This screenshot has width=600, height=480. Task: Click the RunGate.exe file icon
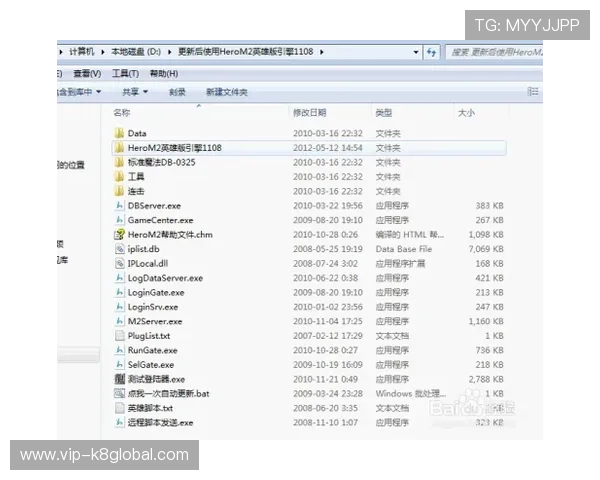point(119,350)
